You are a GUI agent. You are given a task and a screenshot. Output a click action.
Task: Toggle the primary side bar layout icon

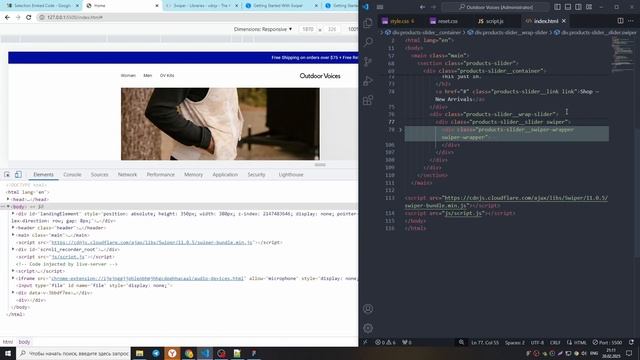pyautogui.click(x=558, y=7)
